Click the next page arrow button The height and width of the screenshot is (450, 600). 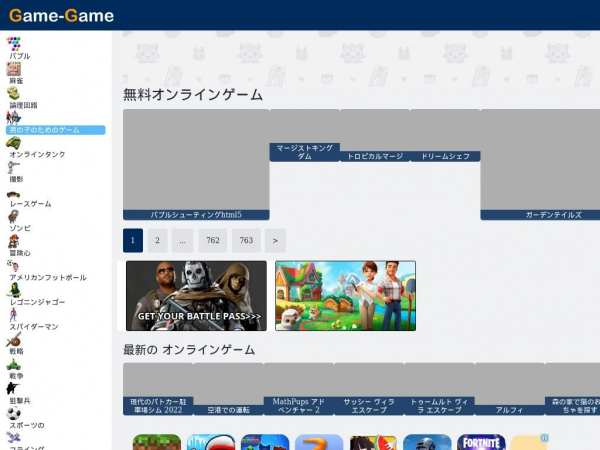pyautogui.click(x=275, y=240)
